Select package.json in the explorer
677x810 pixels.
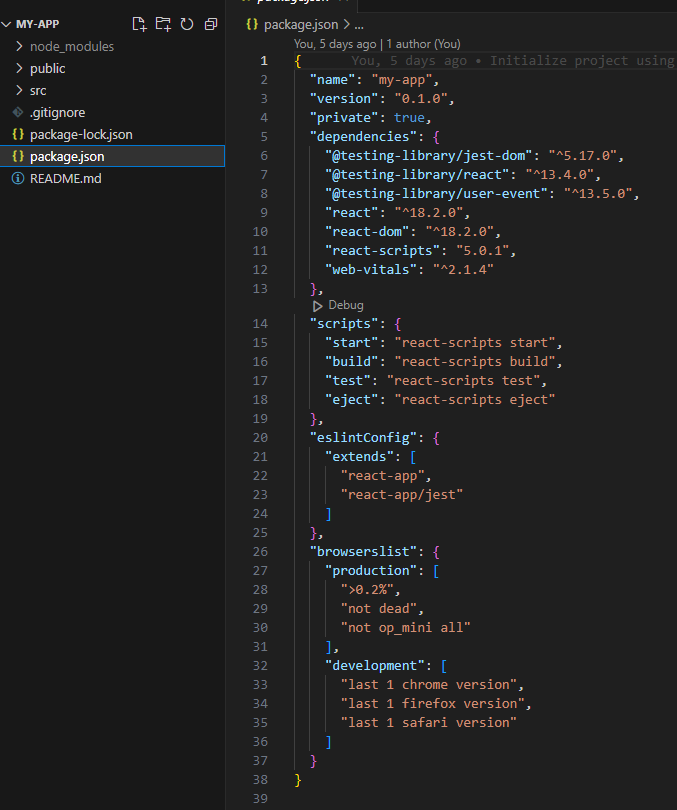point(113,156)
